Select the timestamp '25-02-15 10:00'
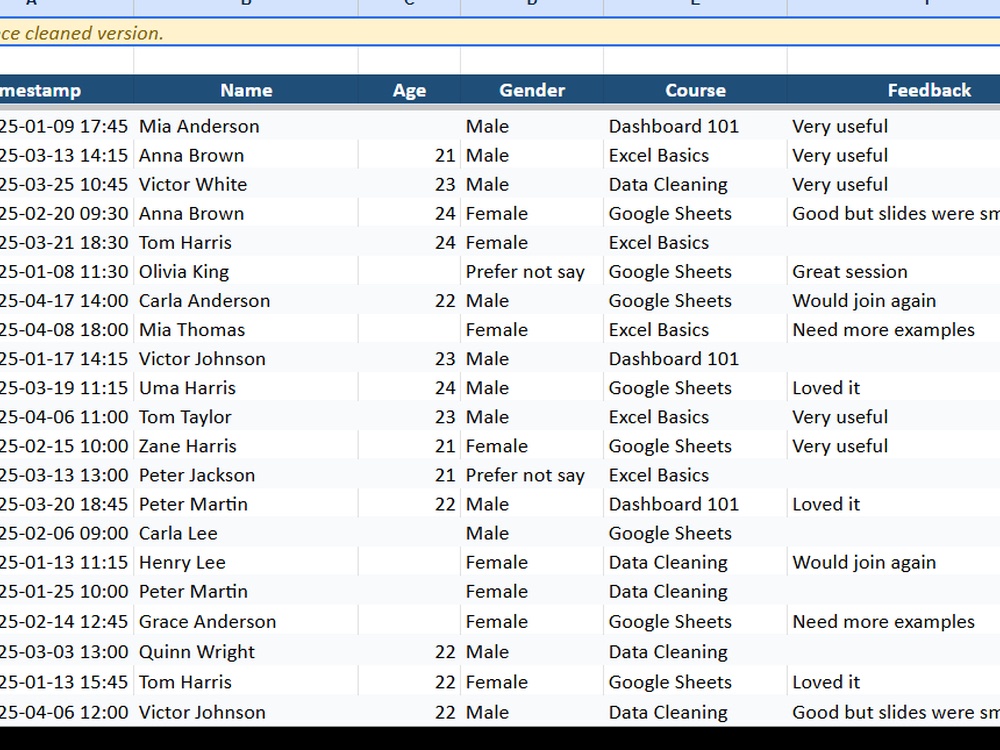 coord(64,446)
